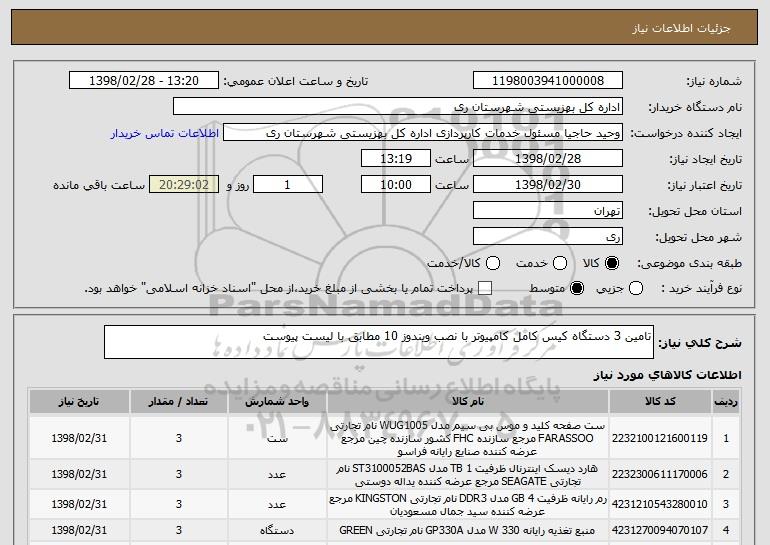Click the remaining days field showing 1
Image resolution: width=770 pixels, height=545 pixels.
tap(288, 185)
